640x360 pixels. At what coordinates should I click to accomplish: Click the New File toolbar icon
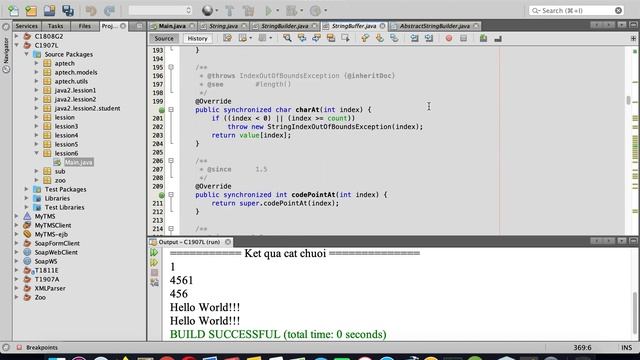13,10
